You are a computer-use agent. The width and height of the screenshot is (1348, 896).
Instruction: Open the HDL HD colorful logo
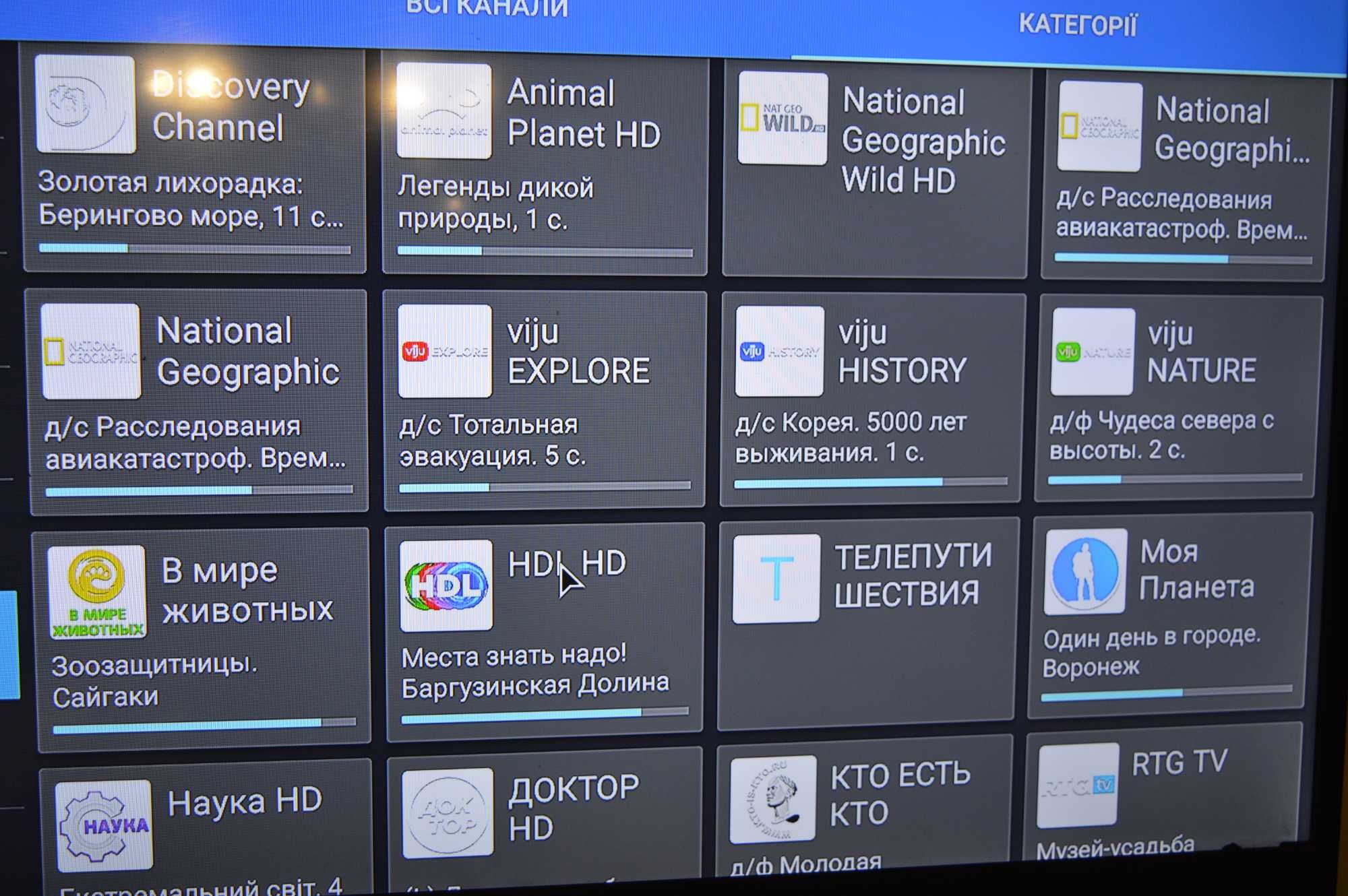pos(446,585)
